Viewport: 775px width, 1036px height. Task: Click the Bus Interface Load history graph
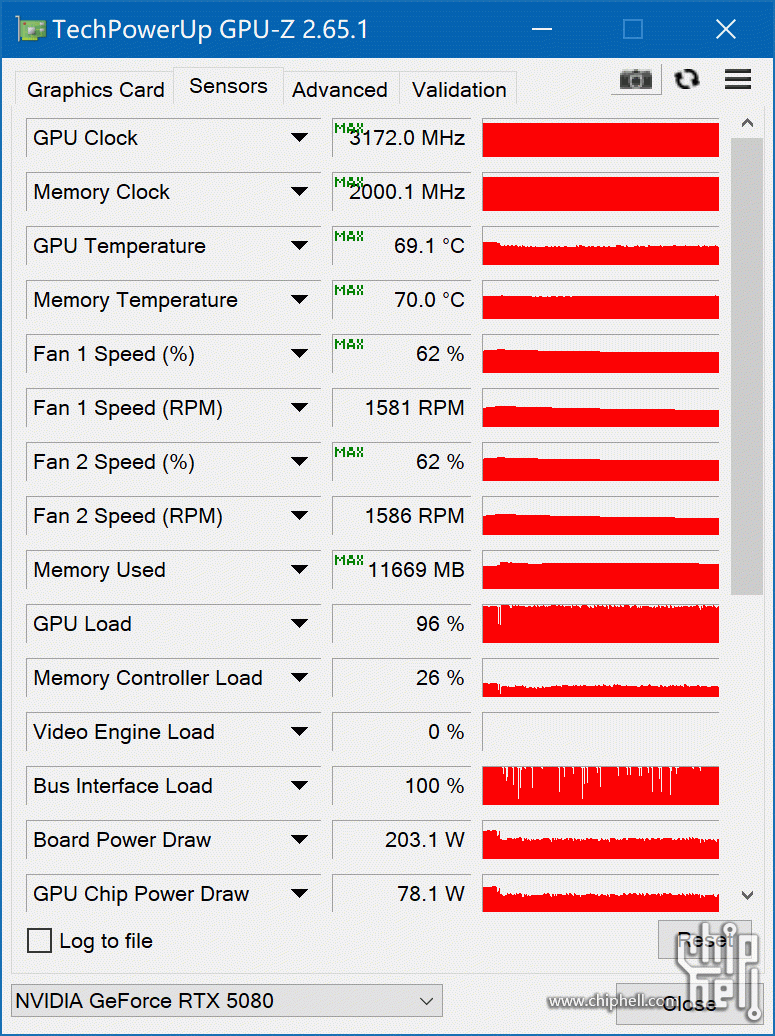pyautogui.click(x=601, y=786)
